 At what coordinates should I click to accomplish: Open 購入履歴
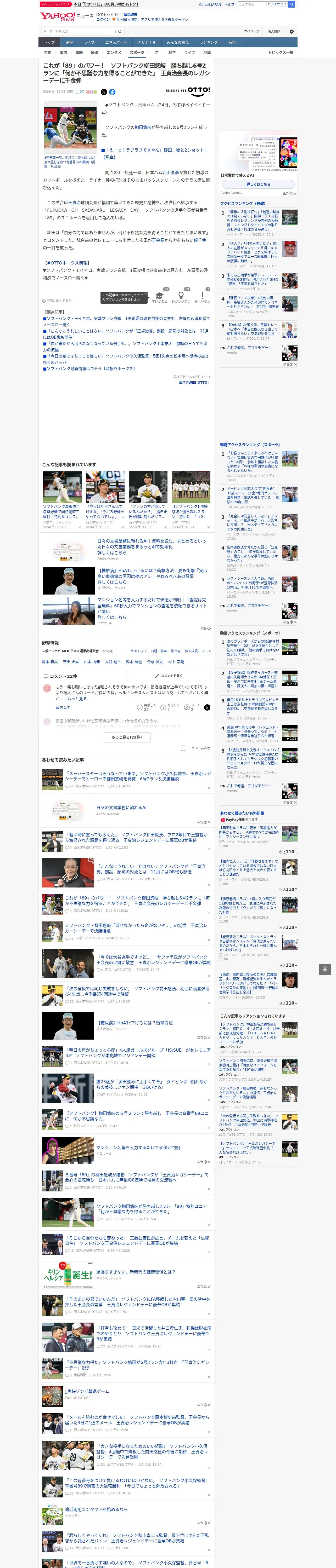coord(274,32)
